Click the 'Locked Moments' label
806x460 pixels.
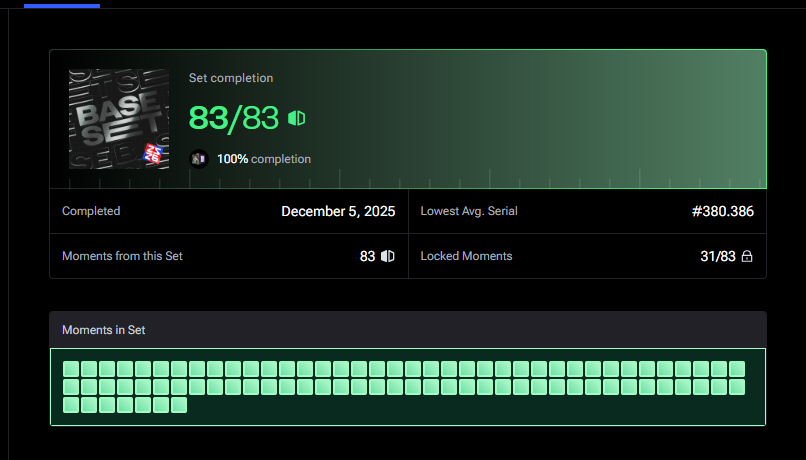tap(466, 256)
